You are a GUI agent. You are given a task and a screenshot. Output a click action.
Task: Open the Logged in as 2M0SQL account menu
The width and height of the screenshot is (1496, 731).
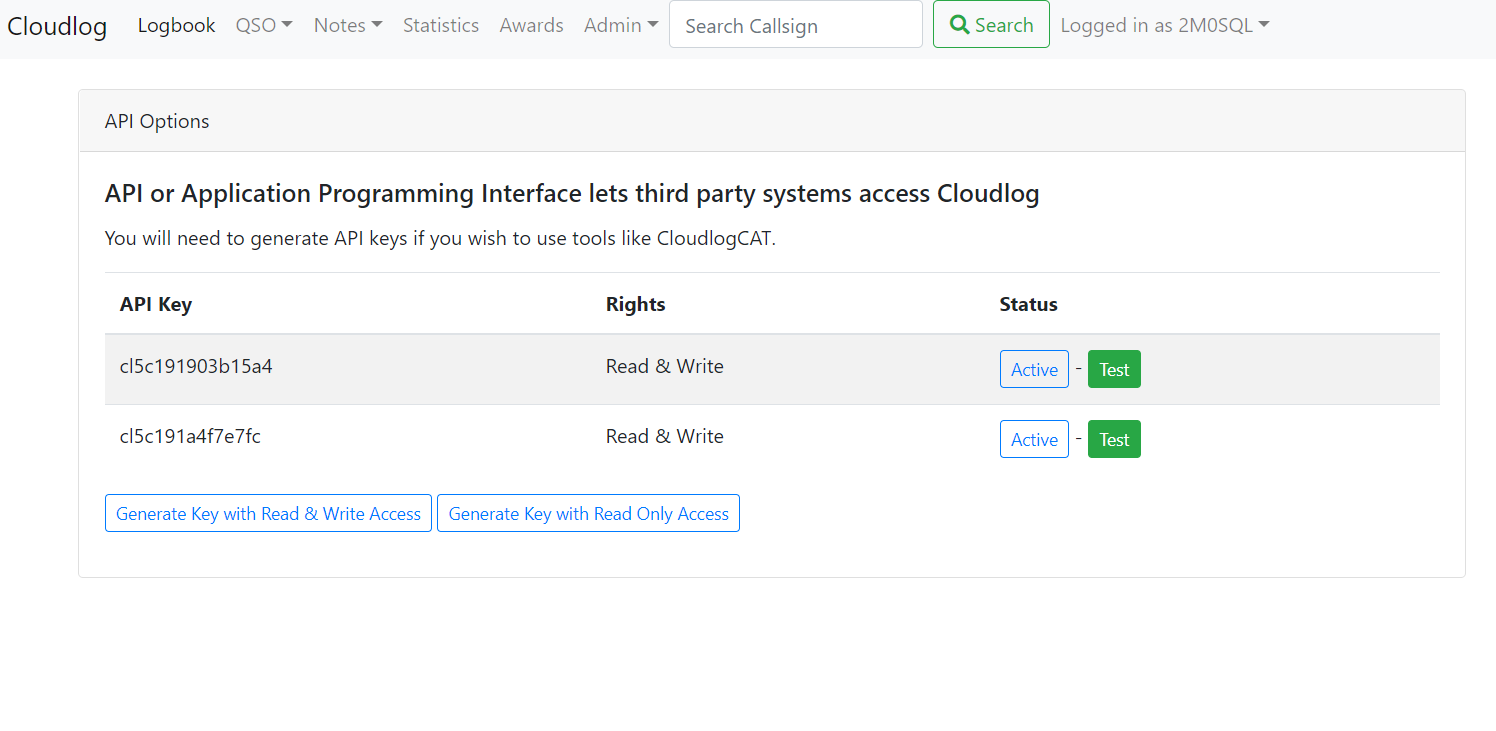[1163, 25]
